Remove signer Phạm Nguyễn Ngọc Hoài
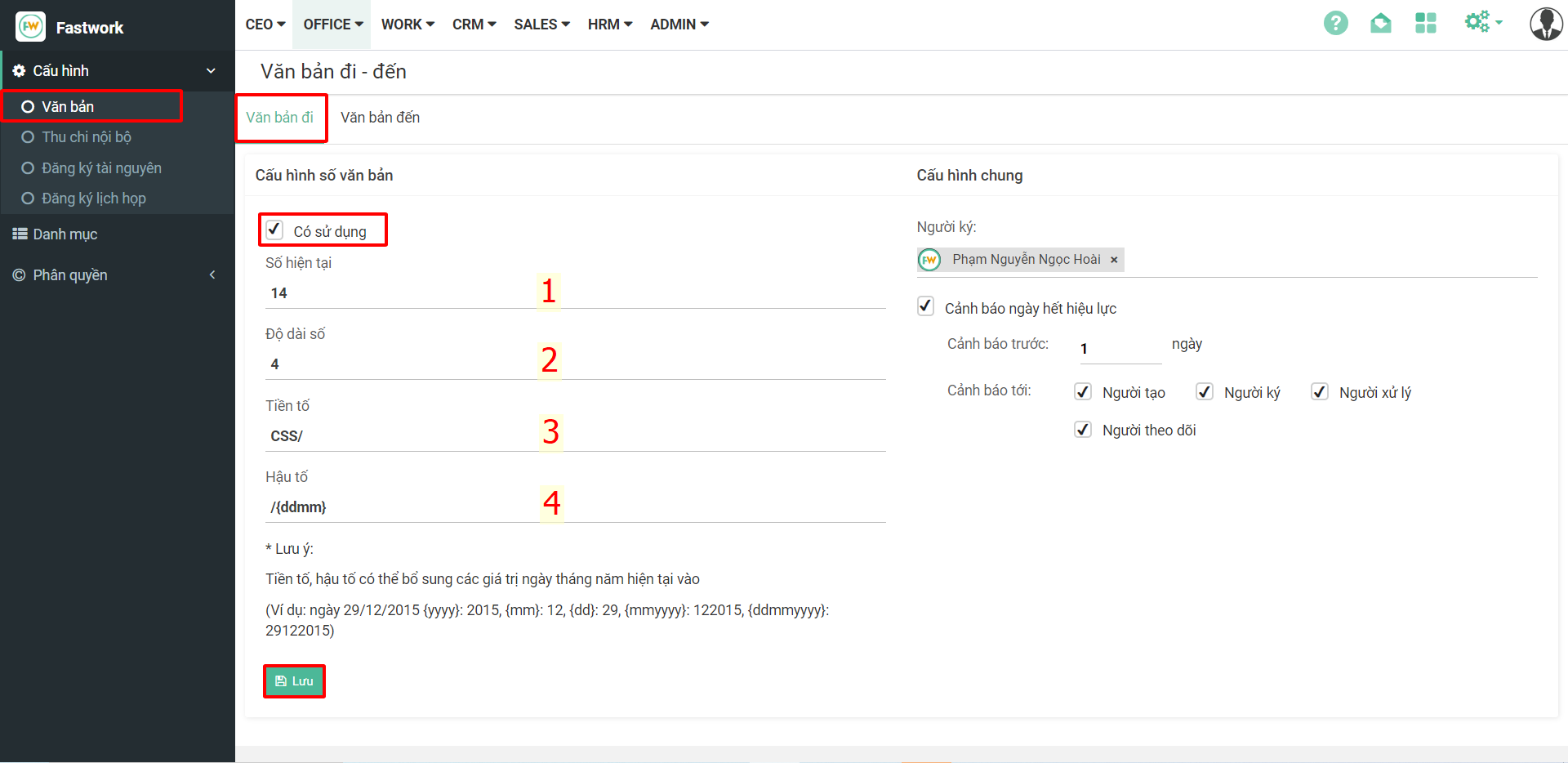This screenshot has width=1568, height=763. (1113, 260)
